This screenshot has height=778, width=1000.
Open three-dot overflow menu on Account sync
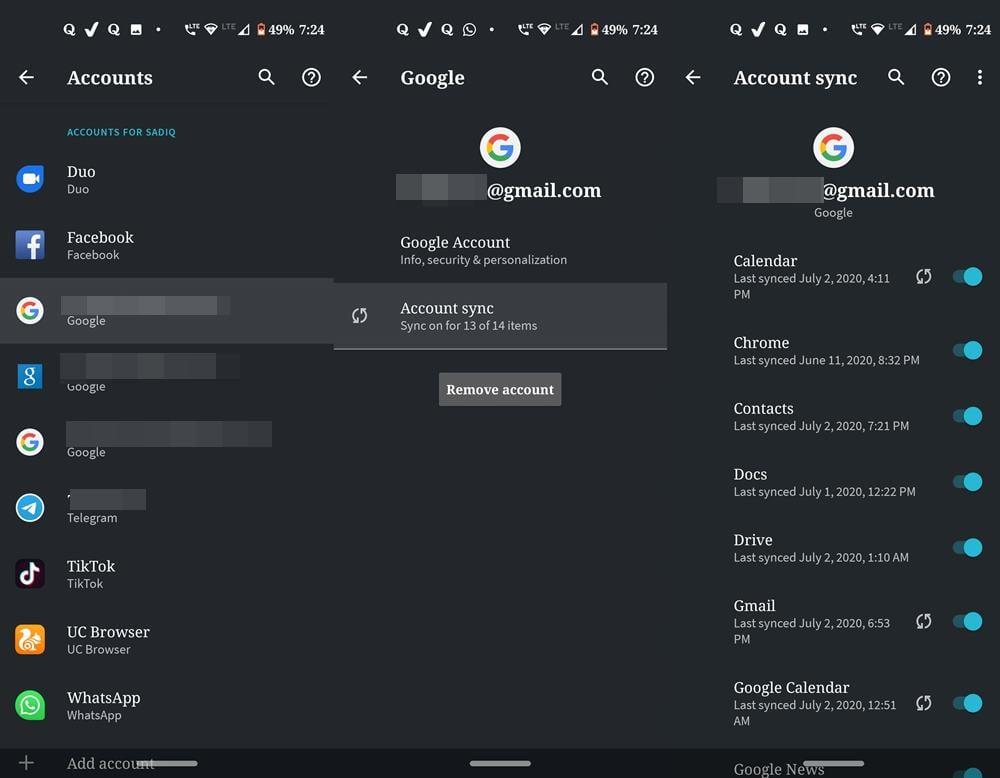click(980, 77)
